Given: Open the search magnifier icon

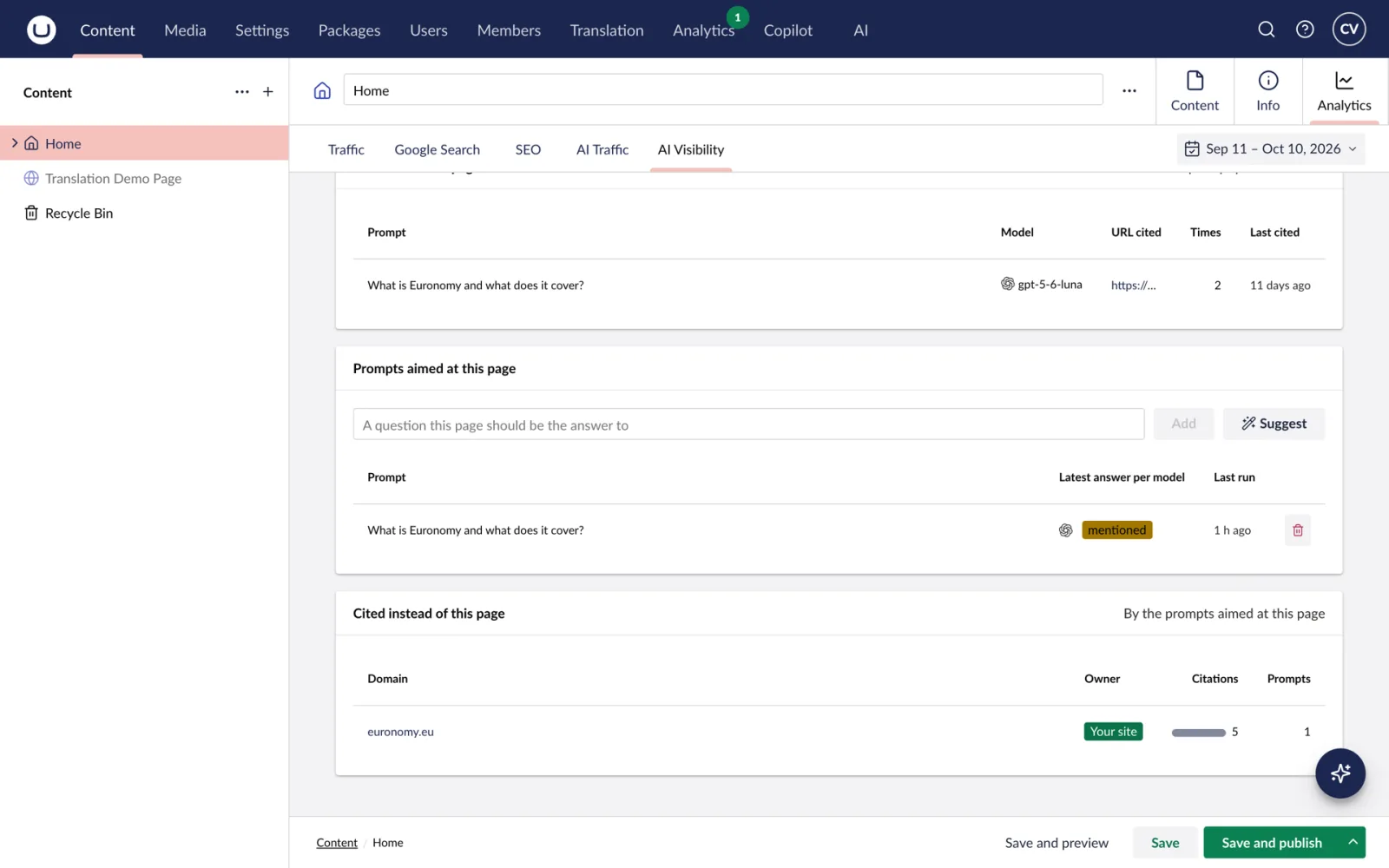Looking at the screenshot, I should click(x=1267, y=30).
